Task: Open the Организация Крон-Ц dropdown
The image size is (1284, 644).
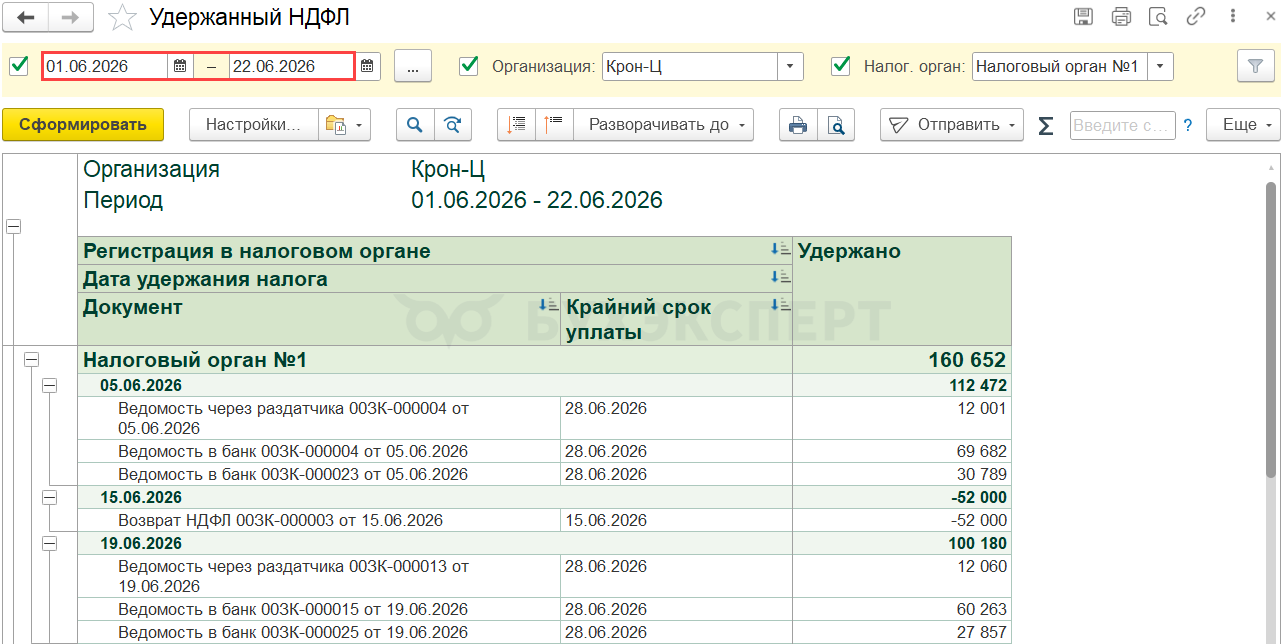Action: (791, 66)
